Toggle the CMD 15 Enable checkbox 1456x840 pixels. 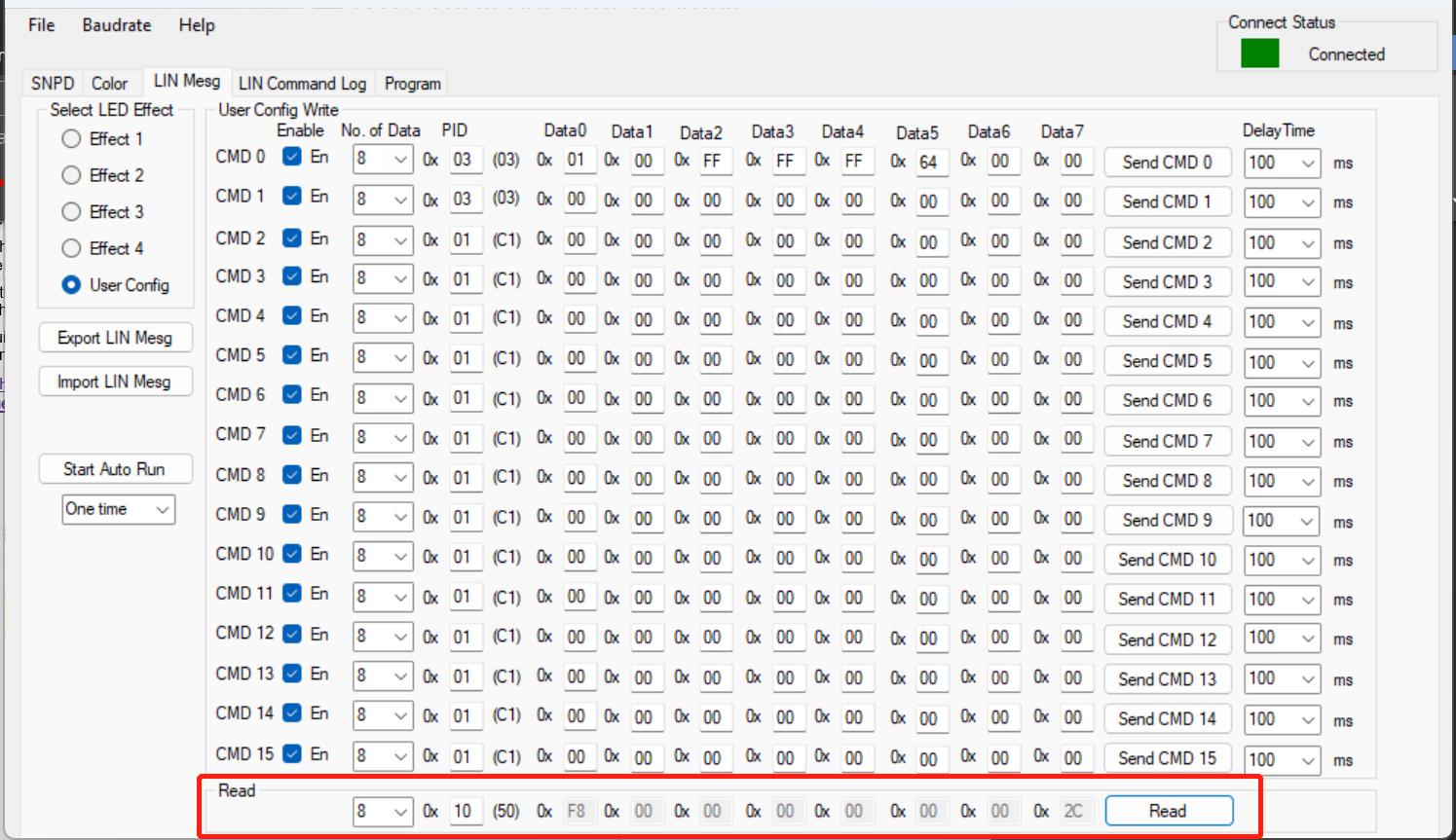(291, 753)
